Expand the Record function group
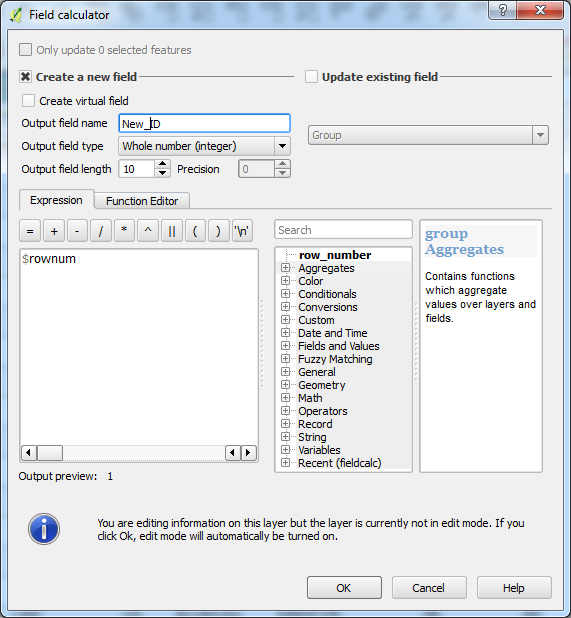 285,424
